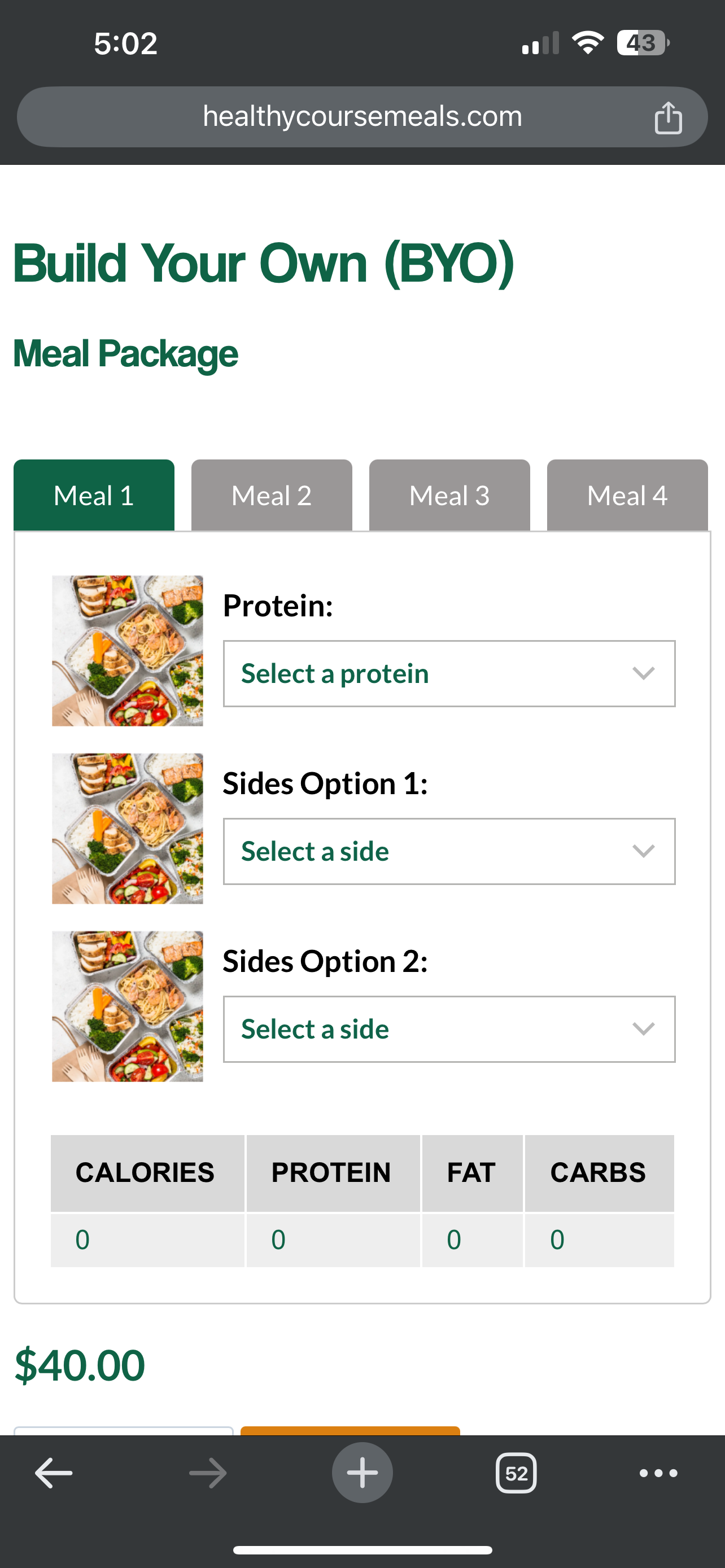The image size is (725, 1568).
Task: Tap the Wi-Fi status icon
Action: [x=587, y=43]
